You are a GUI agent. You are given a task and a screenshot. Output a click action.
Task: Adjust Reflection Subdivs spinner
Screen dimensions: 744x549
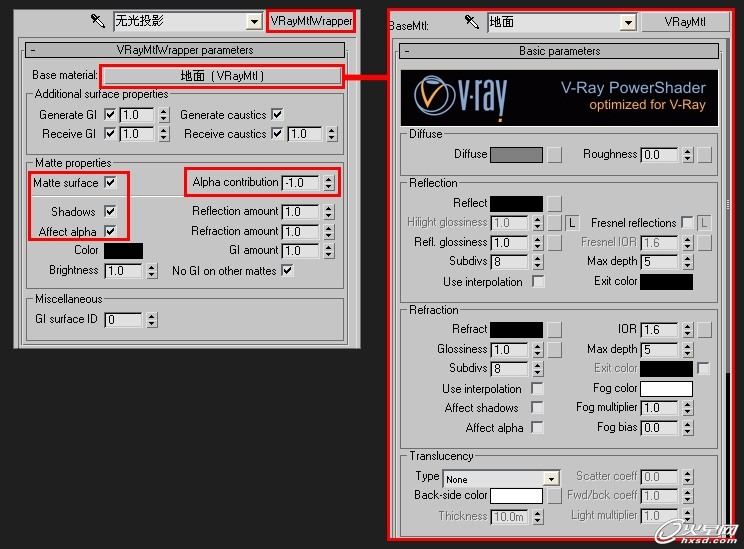coord(537,261)
